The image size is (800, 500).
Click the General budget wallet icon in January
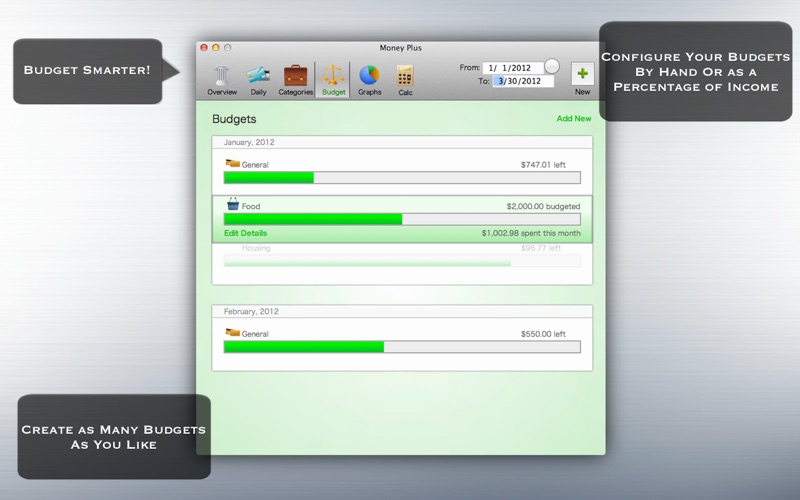click(x=232, y=163)
